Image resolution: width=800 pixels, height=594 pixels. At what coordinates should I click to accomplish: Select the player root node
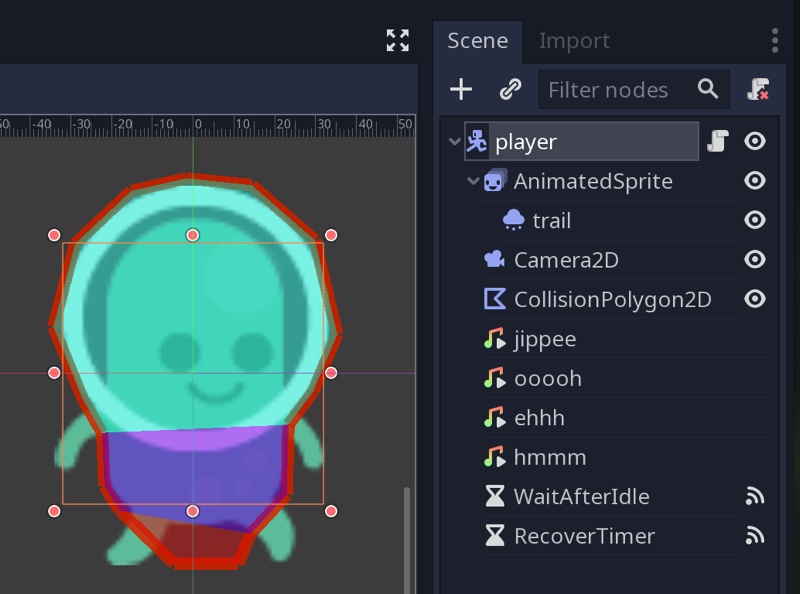point(582,141)
